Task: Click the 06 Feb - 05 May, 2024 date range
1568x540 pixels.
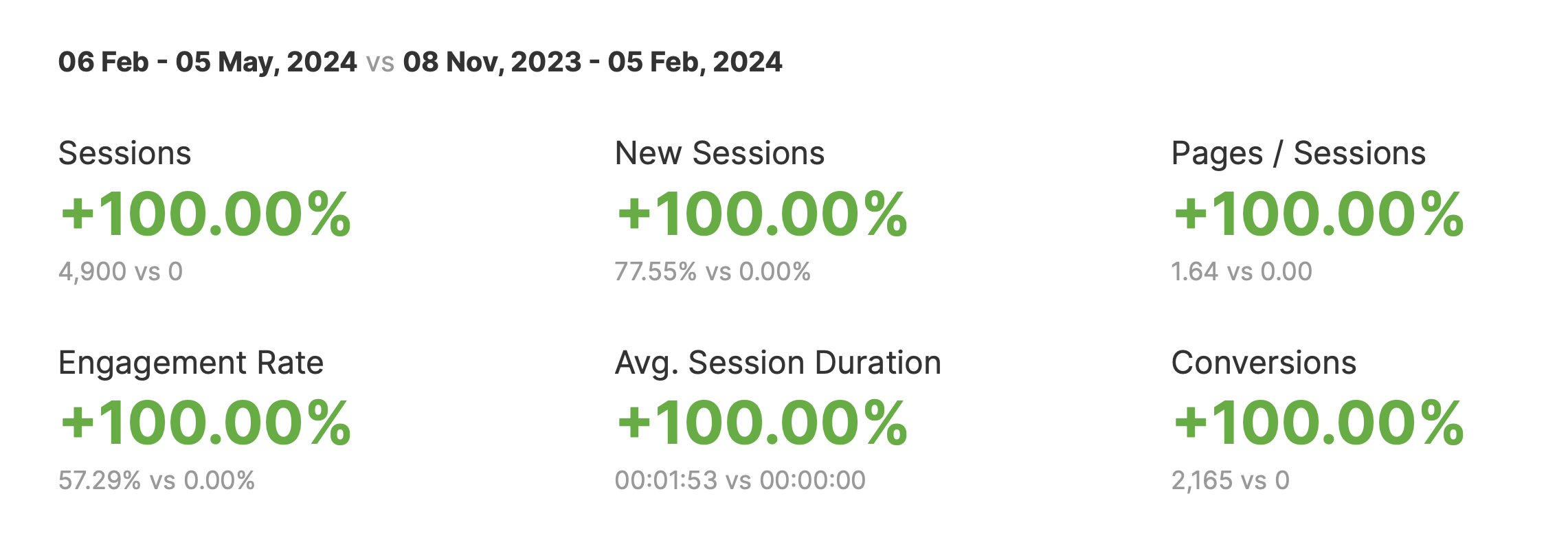Action: click(x=208, y=62)
